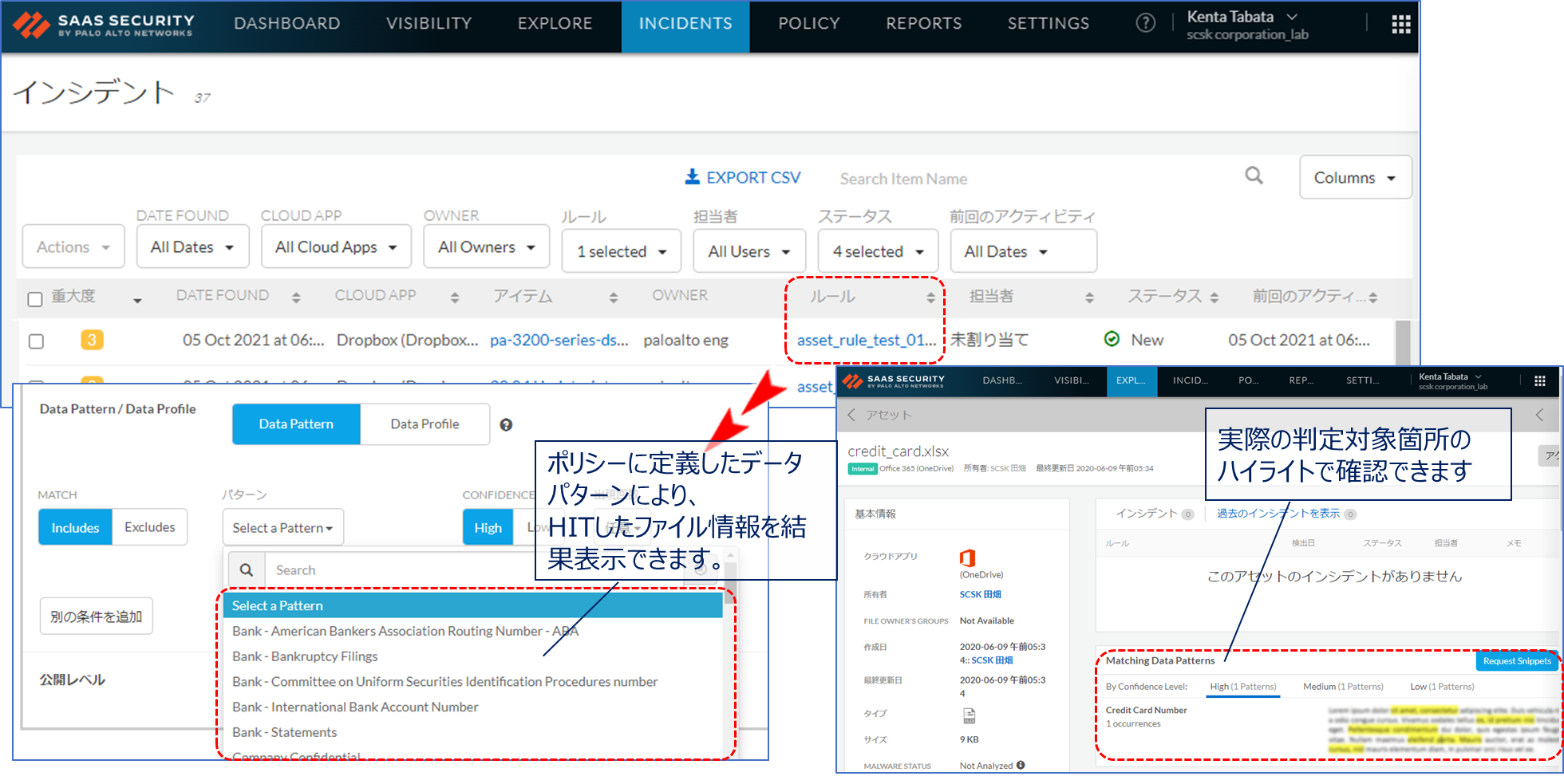Switch to the Data Profile tab
The height and width of the screenshot is (784, 1564).
pyautogui.click(x=425, y=424)
